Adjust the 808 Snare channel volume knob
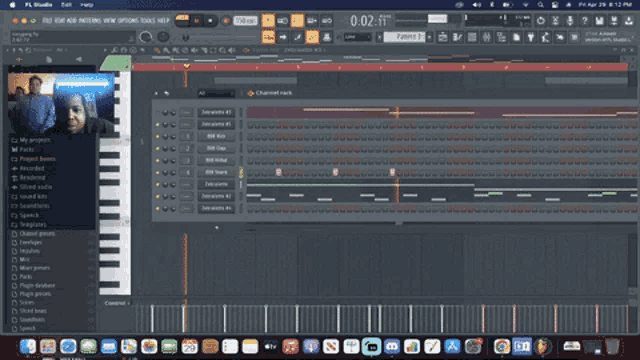The width and height of the screenshot is (640, 360). (x=173, y=173)
